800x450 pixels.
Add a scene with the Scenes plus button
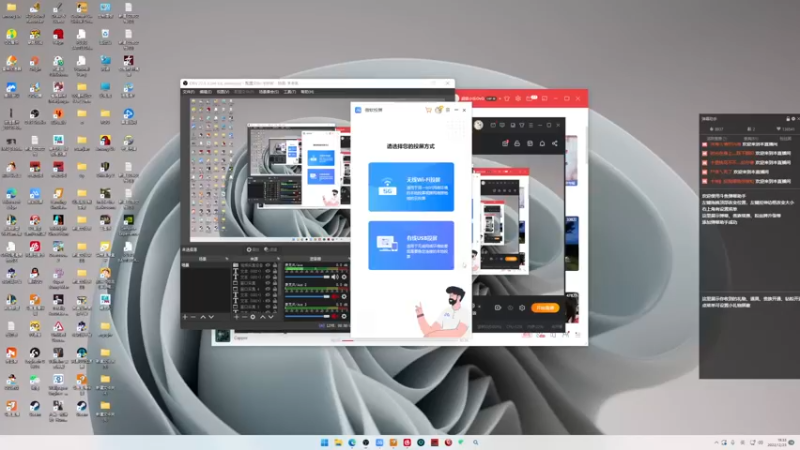click(185, 317)
